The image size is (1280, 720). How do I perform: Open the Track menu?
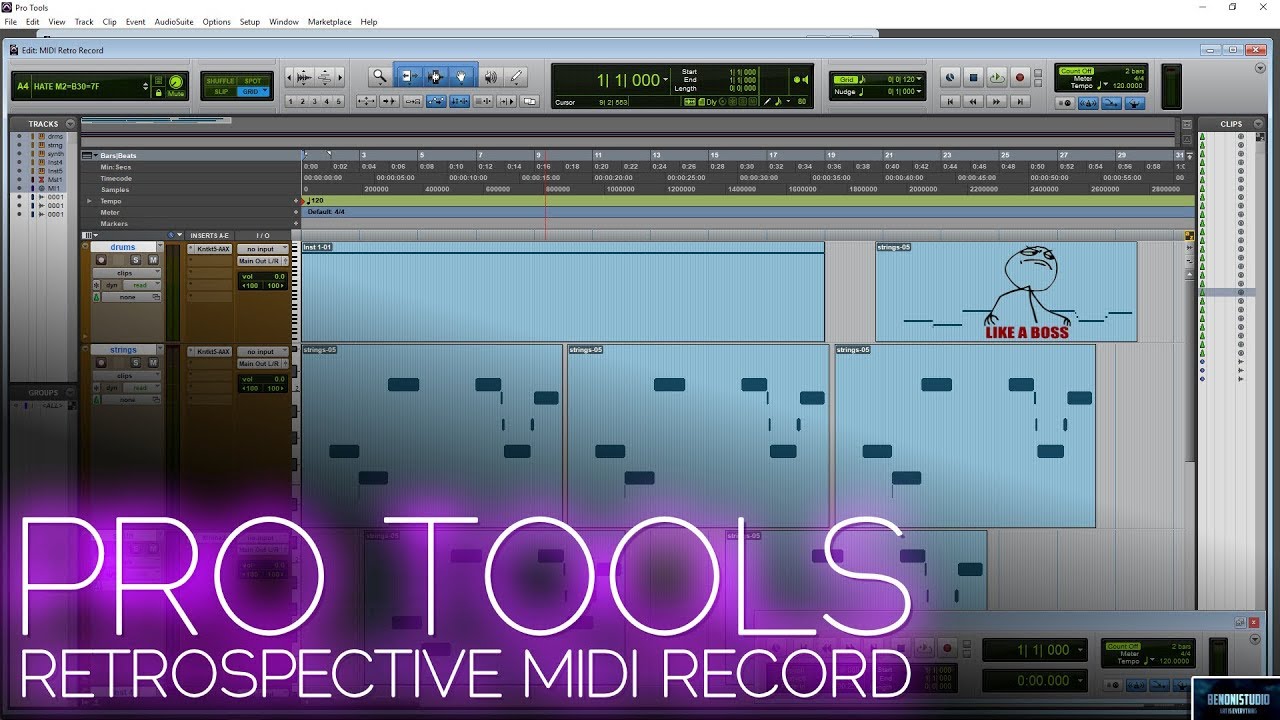[x=84, y=22]
